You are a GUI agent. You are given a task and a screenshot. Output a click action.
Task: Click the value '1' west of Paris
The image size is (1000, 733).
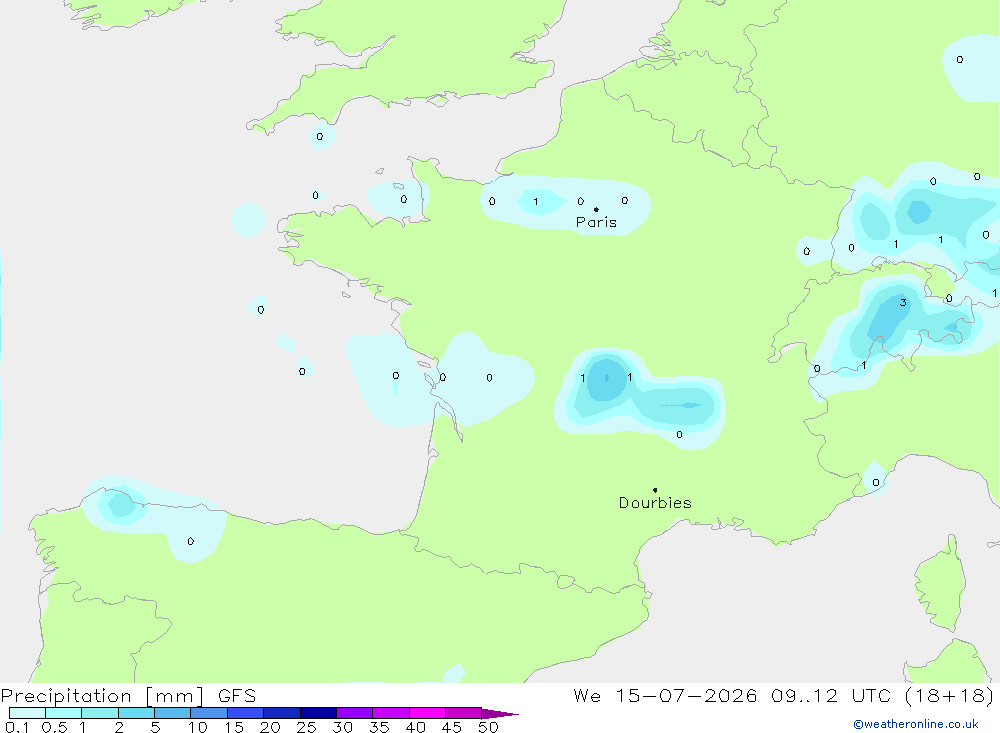(536, 202)
